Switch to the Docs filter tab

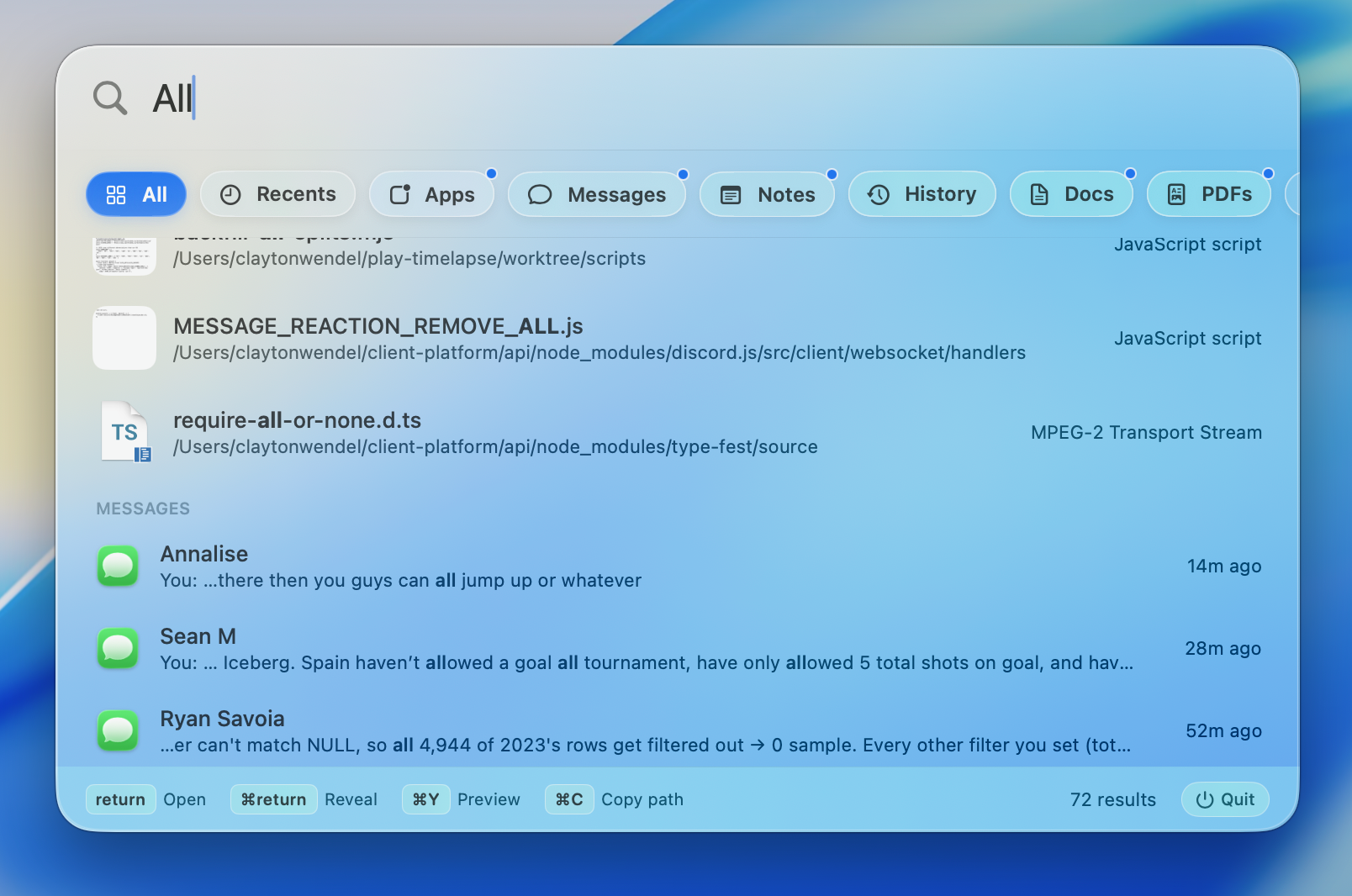coord(1072,194)
